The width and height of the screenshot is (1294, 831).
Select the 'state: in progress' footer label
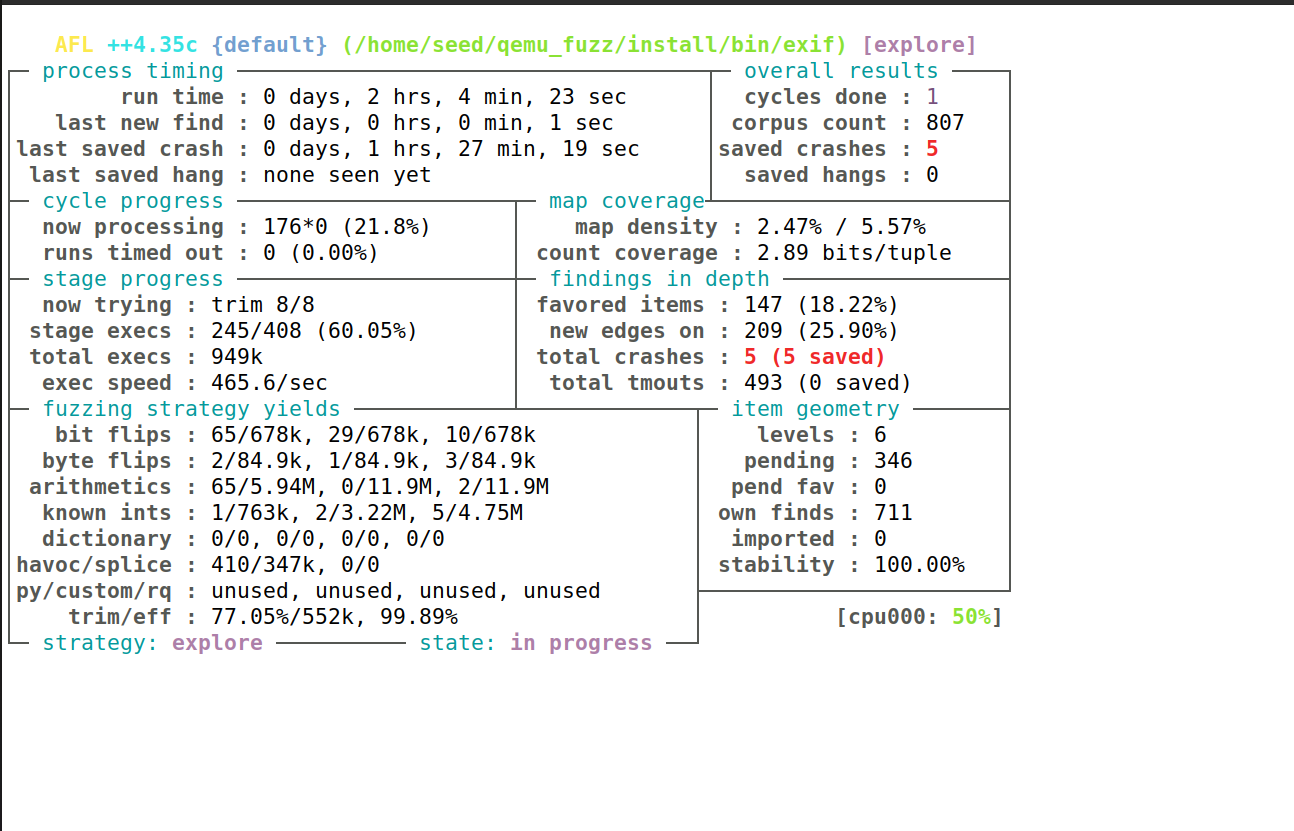coord(536,643)
